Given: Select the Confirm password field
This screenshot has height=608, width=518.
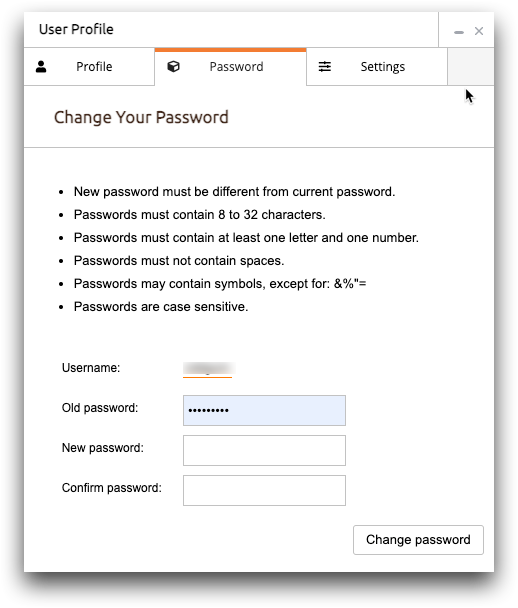Looking at the screenshot, I should (264, 490).
